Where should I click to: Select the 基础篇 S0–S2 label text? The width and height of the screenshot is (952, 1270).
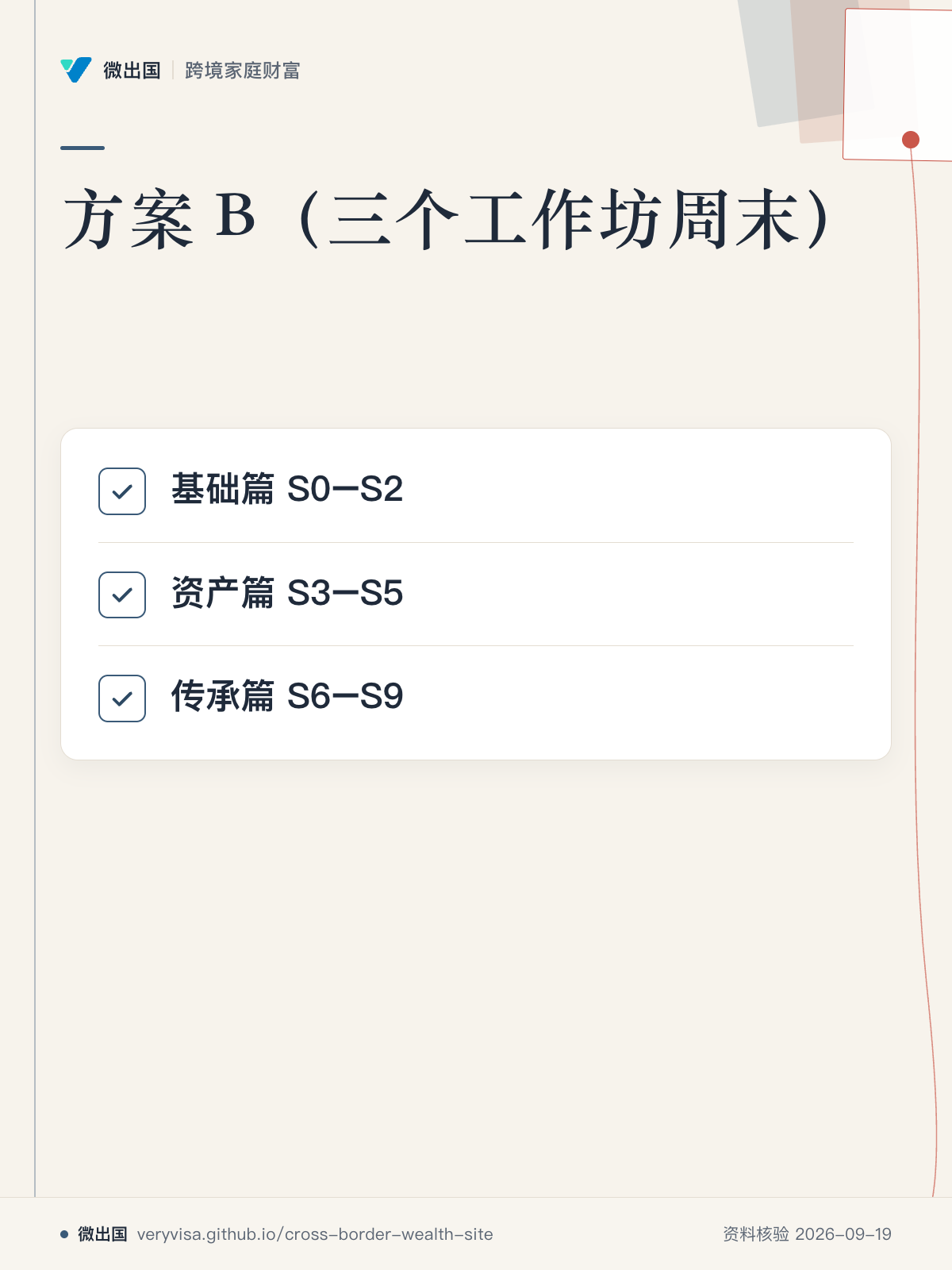click(287, 489)
